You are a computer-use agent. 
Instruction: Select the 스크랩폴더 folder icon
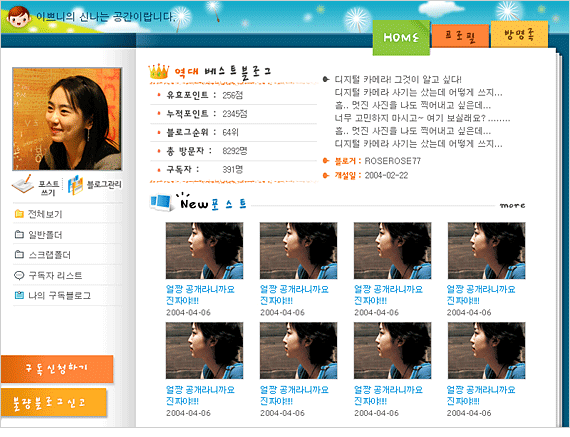19,254
